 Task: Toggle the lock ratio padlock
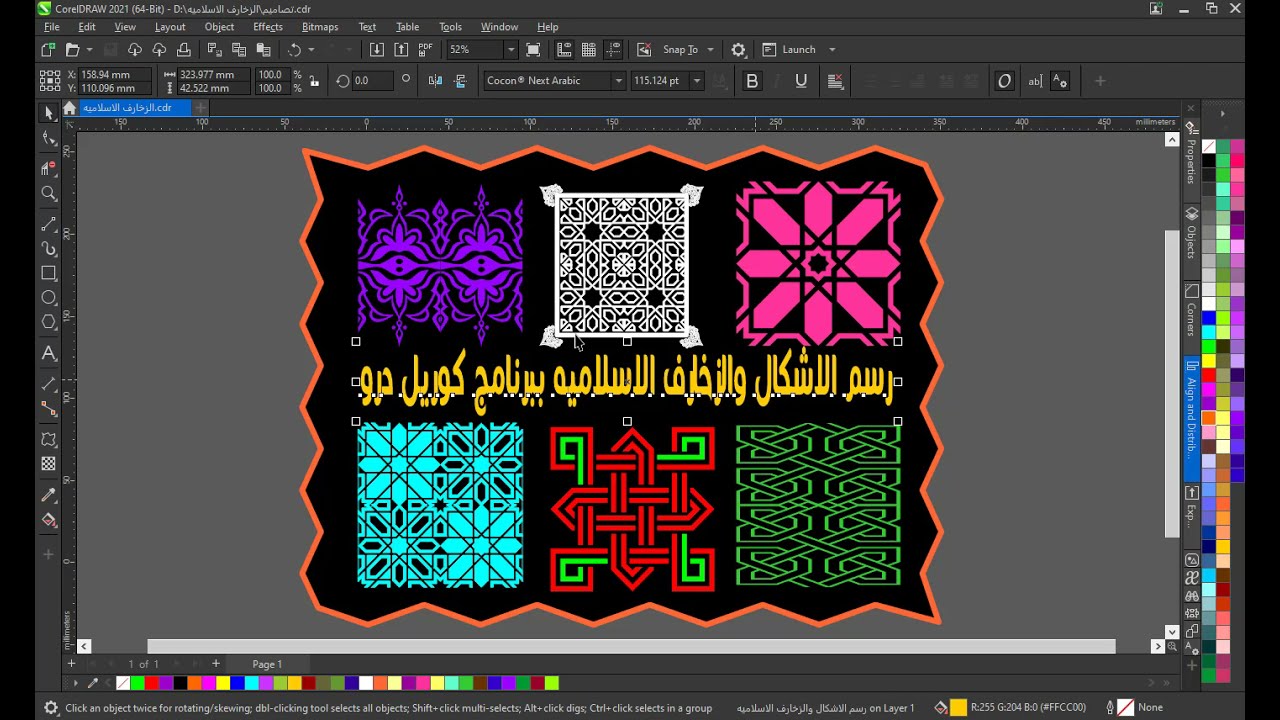tap(314, 81)
